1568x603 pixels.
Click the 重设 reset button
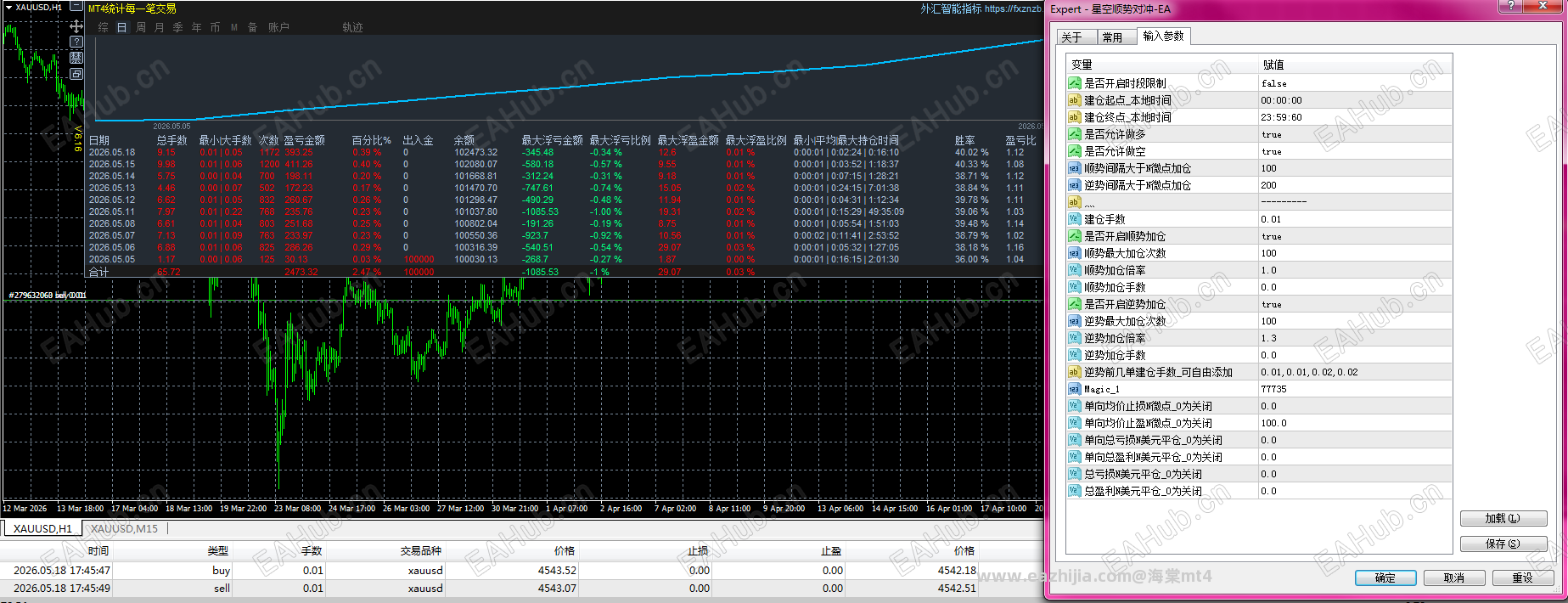point(1523,578)
